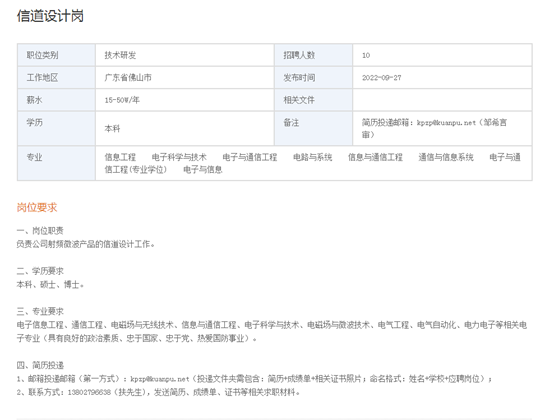Image resolution: width=554 pixels, height=420 pixels.
Task: Click the 广东省佛山市 location value
Action: (128, 78)
